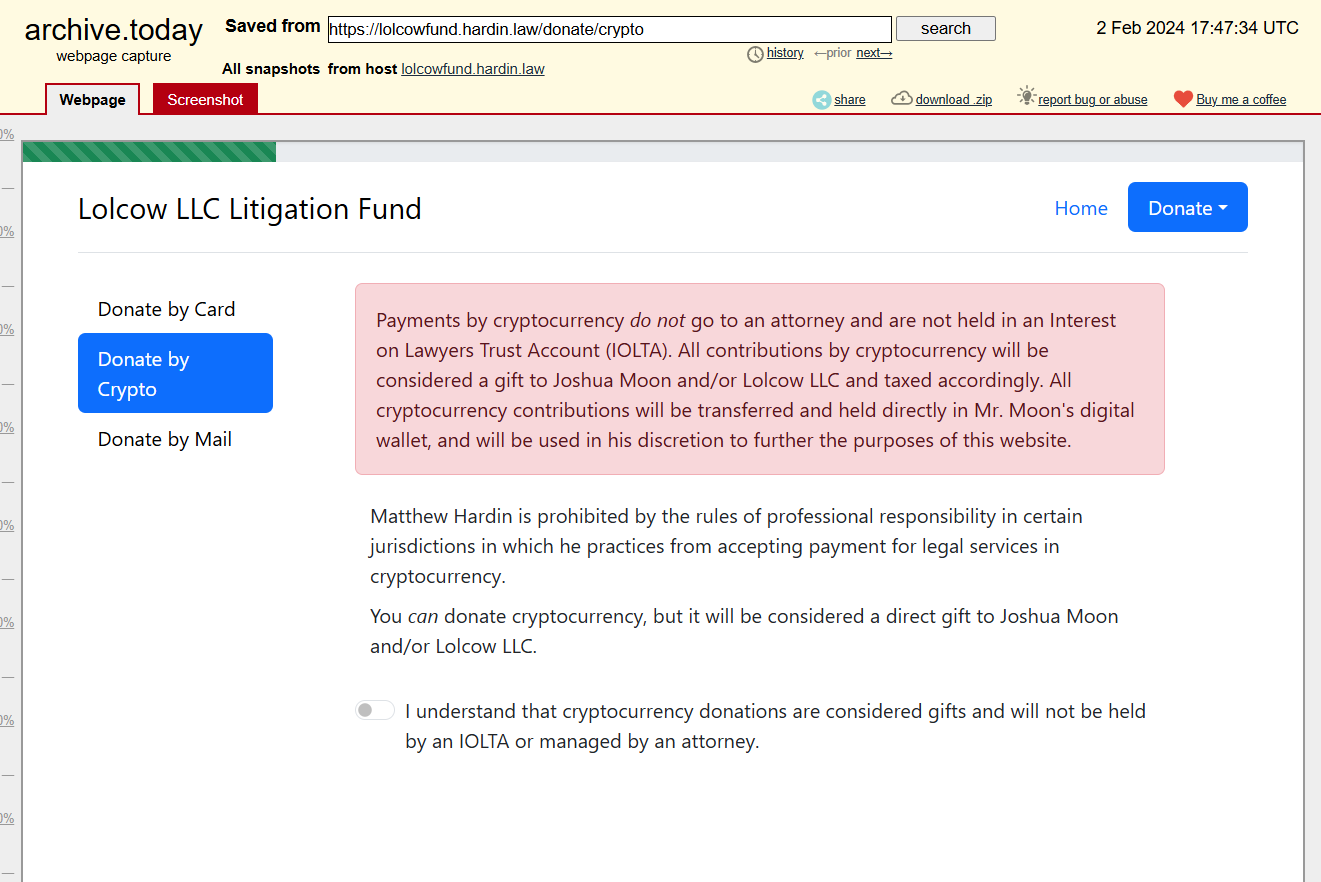Viewport: 1321px width, 882px height.
Task: Click the archive.today logo
Action: pyautogui.click(x=114, y=30)
